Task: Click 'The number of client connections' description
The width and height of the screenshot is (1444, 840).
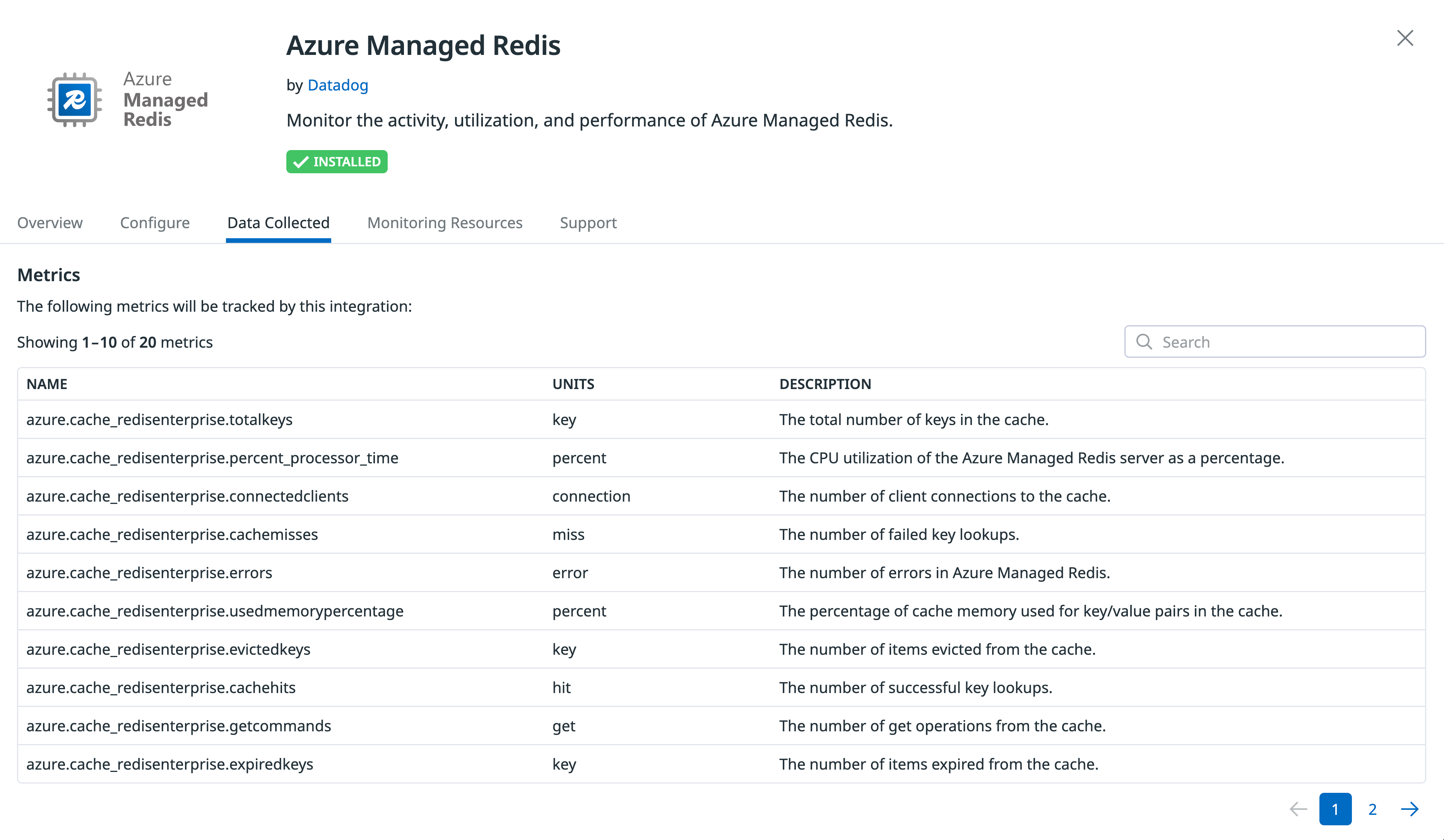Action: pos(945,497)
